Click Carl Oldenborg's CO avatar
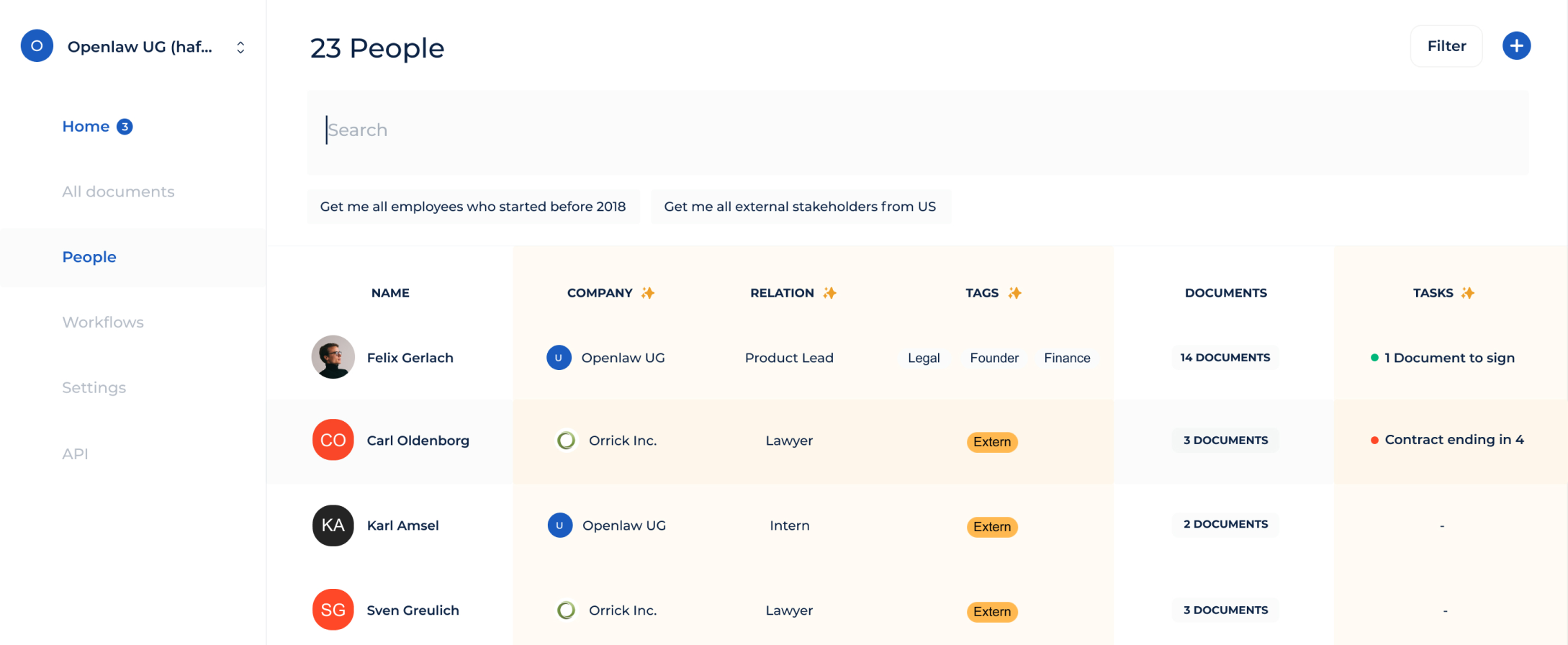 click(x=333, y=440)
